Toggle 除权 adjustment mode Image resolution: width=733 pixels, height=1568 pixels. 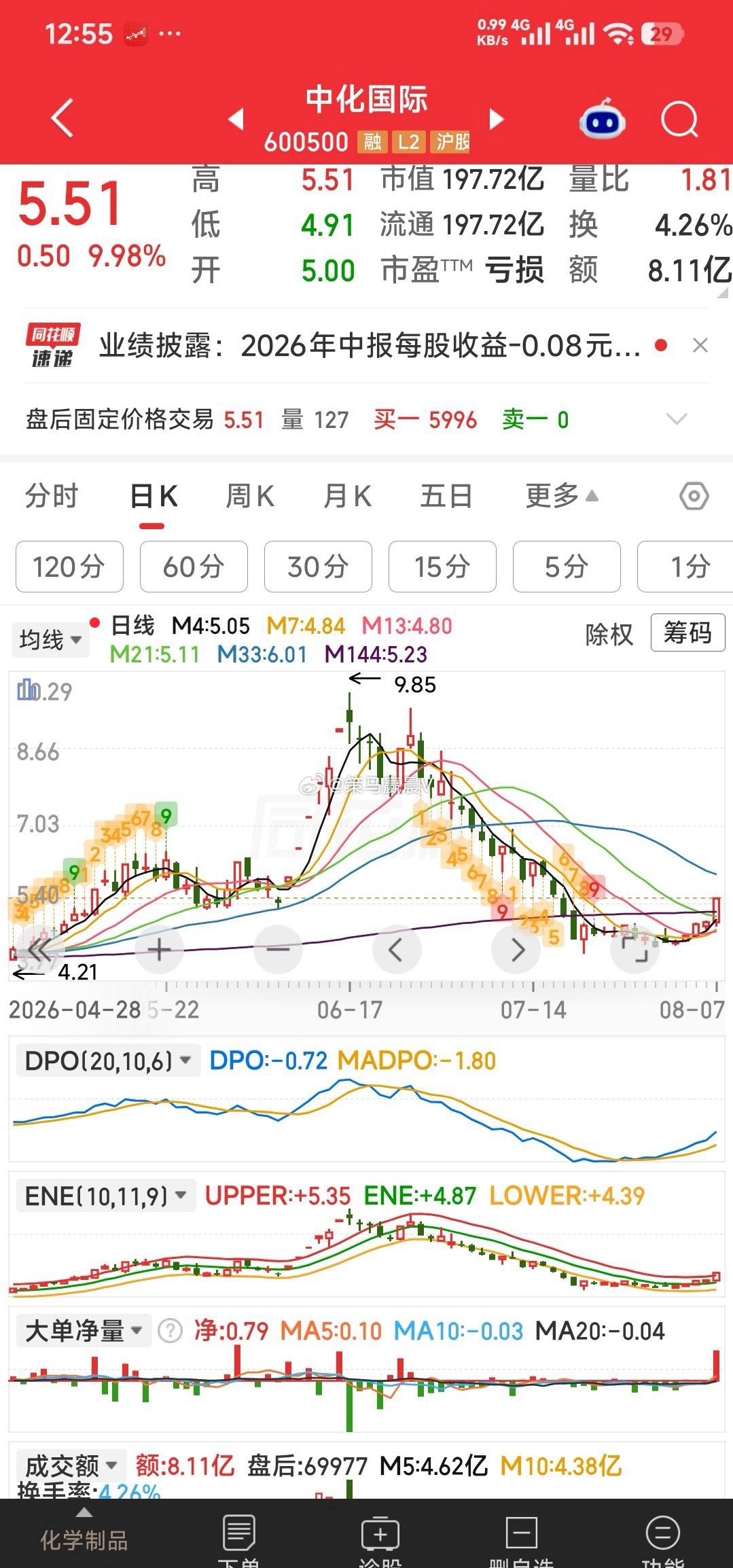click(609, 635)
